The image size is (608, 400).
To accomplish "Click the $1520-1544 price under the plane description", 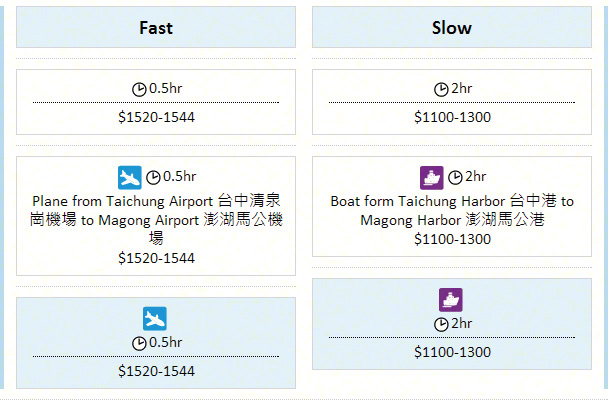I will (156, 258).
